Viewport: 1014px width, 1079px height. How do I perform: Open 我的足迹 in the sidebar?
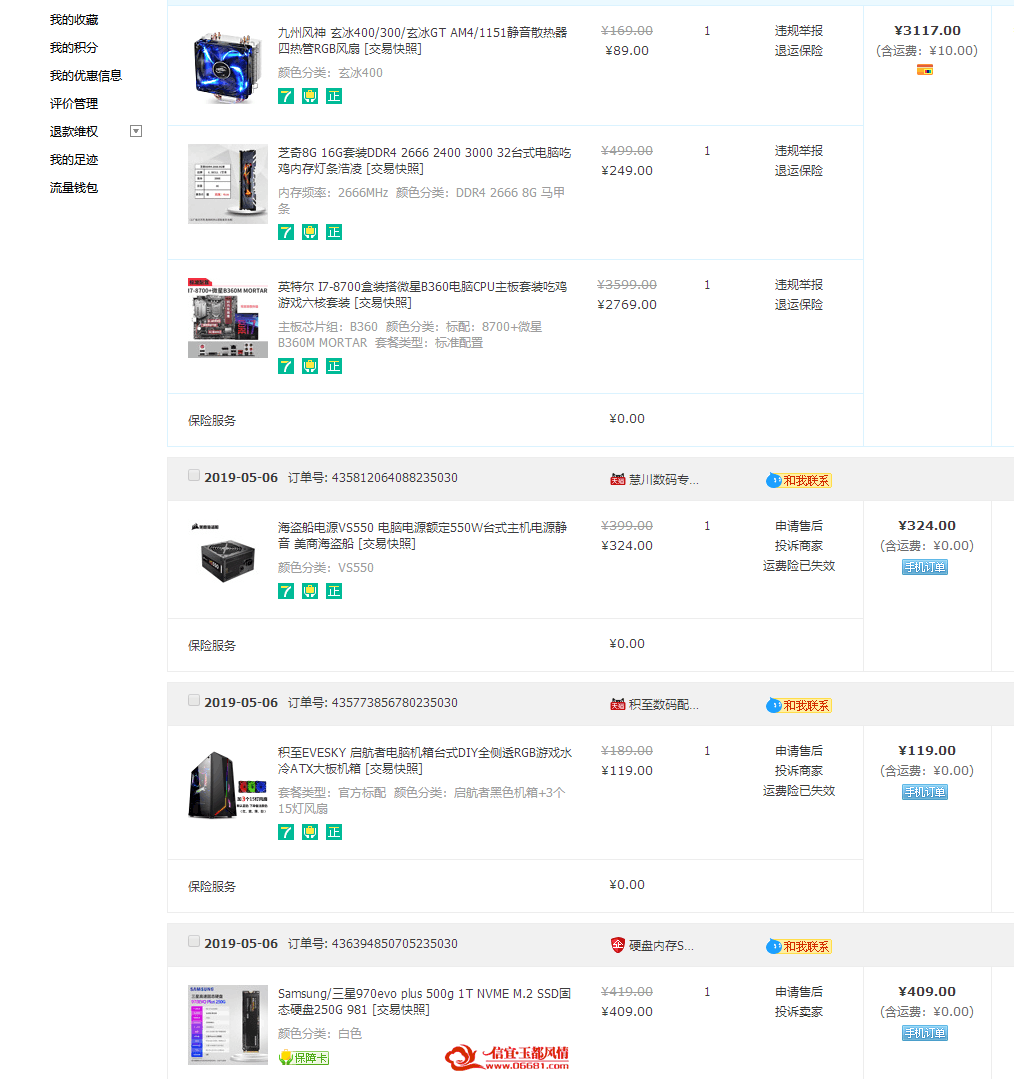(x=74, y=160)
